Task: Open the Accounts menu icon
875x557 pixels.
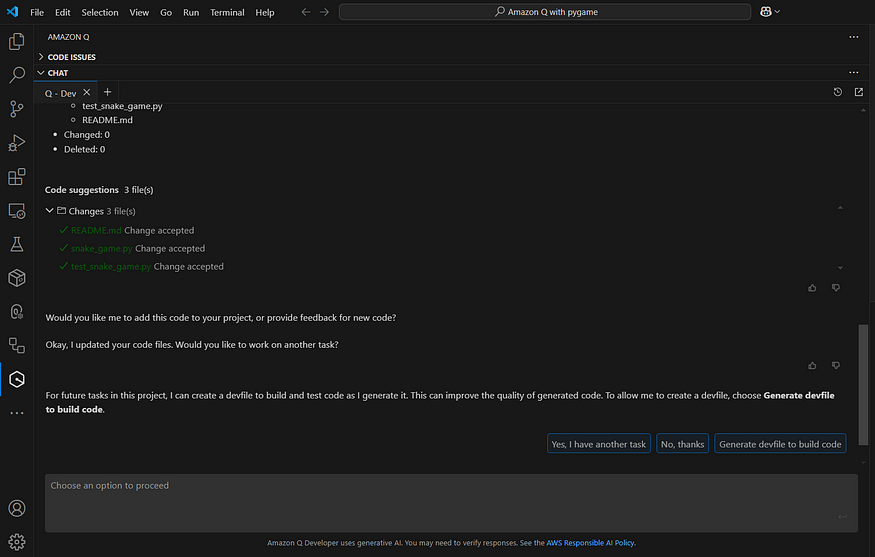Action: [17, 508]
